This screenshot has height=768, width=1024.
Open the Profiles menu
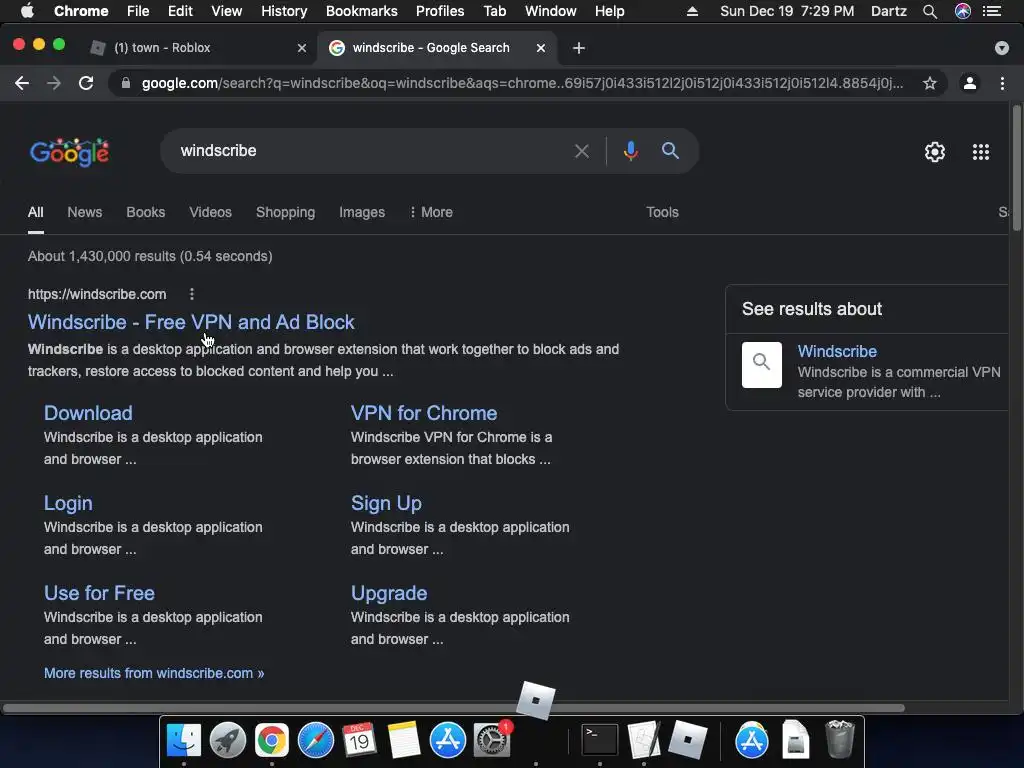440,11
